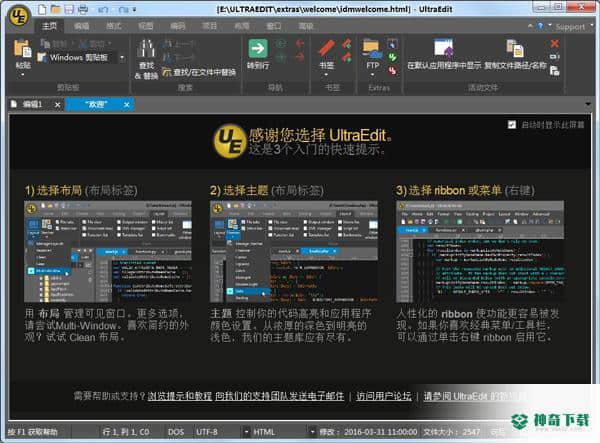The image size is (600, 443).
Task: Open 浏览提示和教程 tips and tutorials link
Action: coord(180,396)
